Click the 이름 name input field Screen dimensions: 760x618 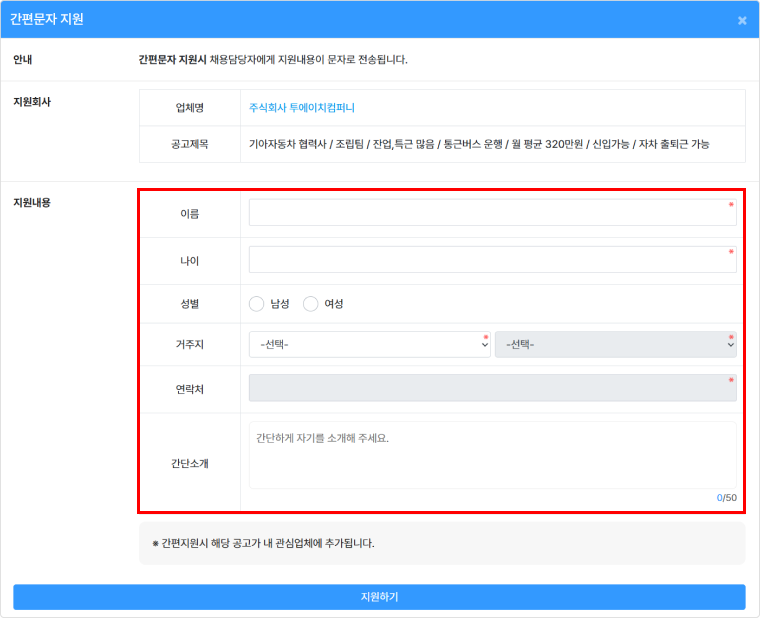492,212
